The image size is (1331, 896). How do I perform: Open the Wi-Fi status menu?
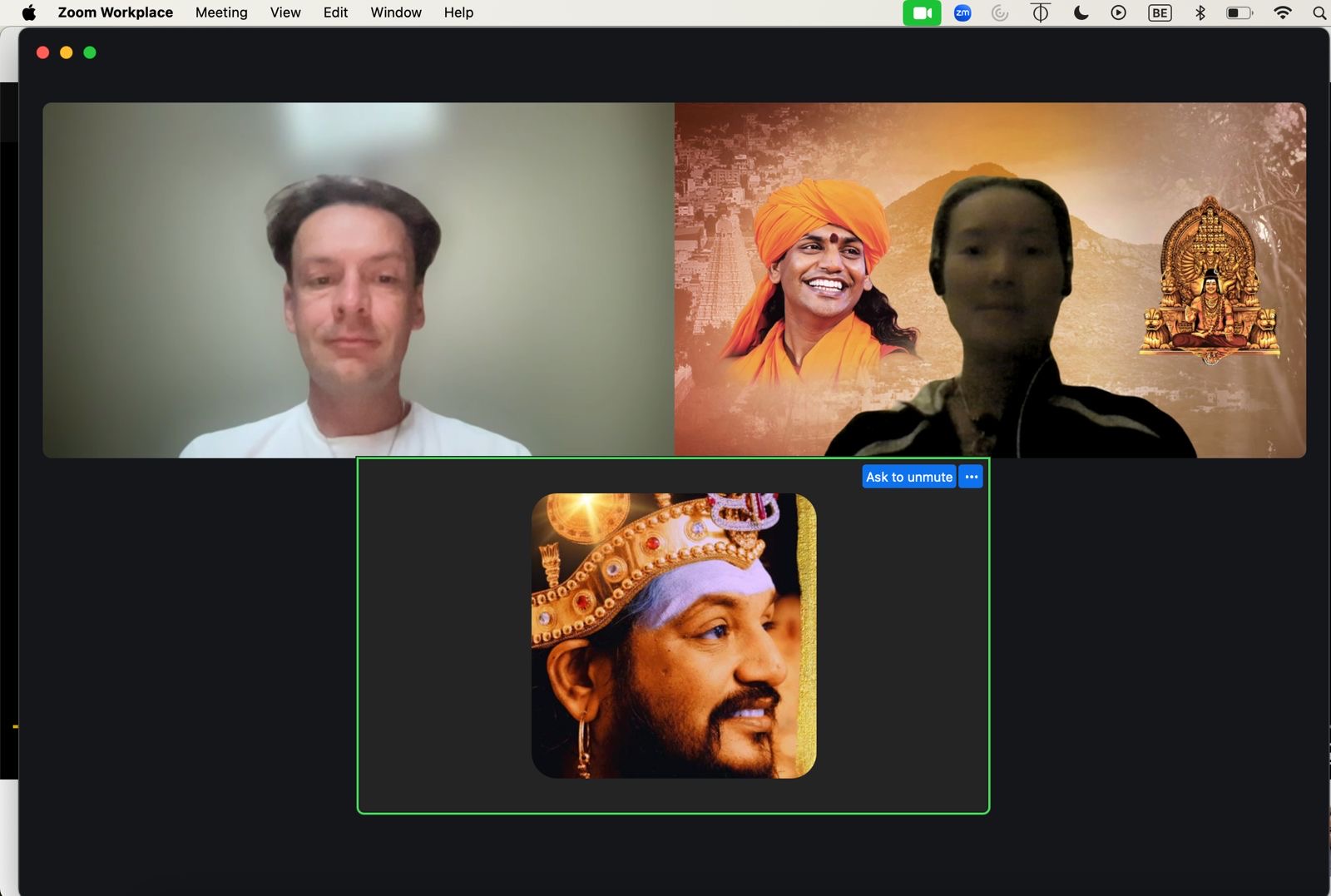point(1283,12)
